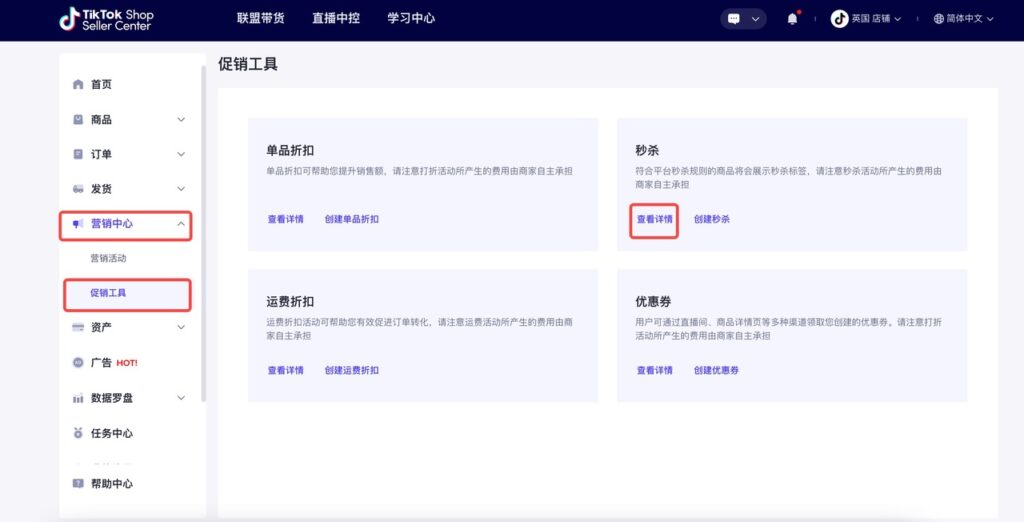Expand the 数据罗盘 menu chevron
The image size is (1024, 522).
(181, 398)
